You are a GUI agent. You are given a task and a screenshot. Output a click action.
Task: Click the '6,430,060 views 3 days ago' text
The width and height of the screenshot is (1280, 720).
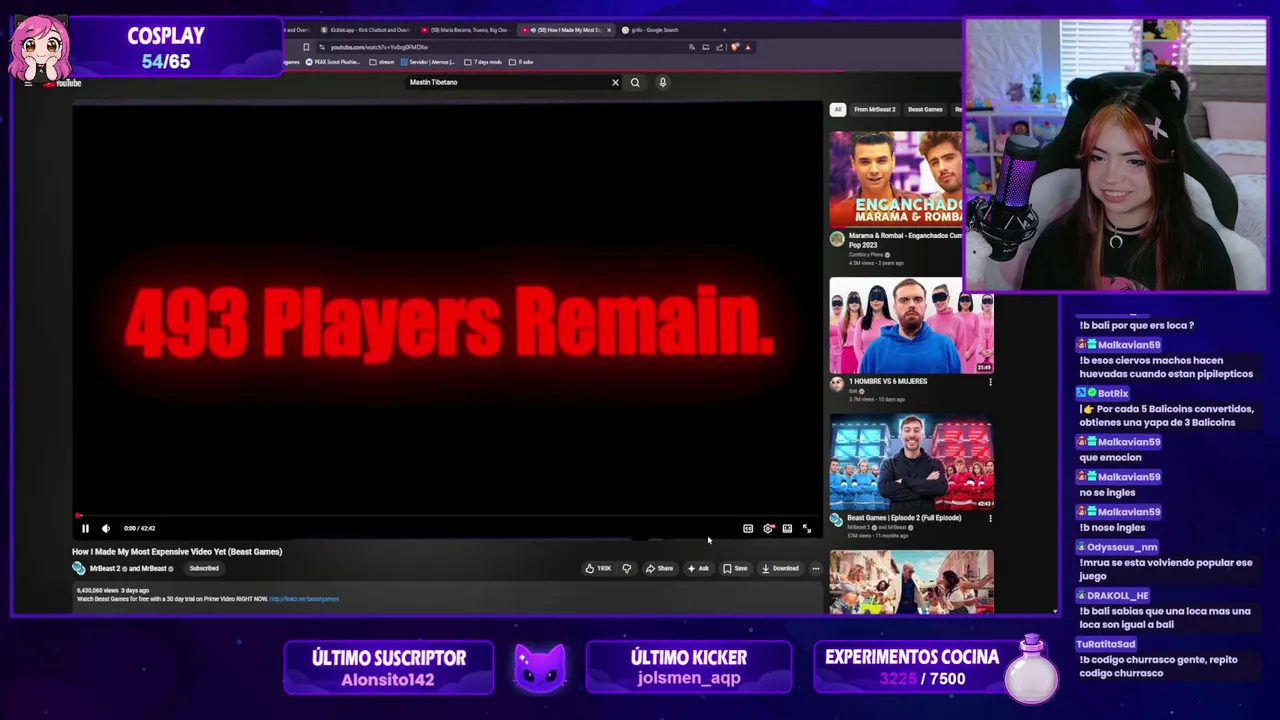point(113,590)
